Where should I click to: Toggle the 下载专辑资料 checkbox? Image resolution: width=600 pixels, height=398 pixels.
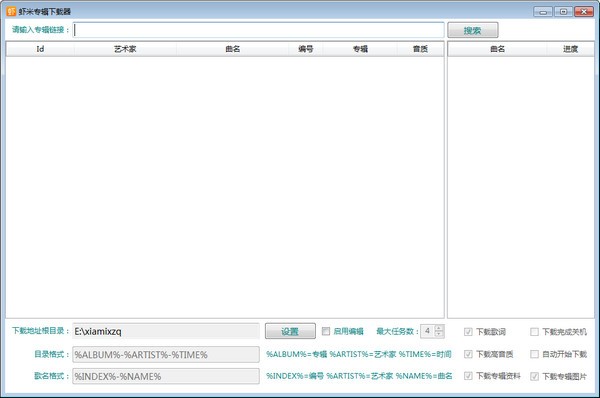click(468, 376)
